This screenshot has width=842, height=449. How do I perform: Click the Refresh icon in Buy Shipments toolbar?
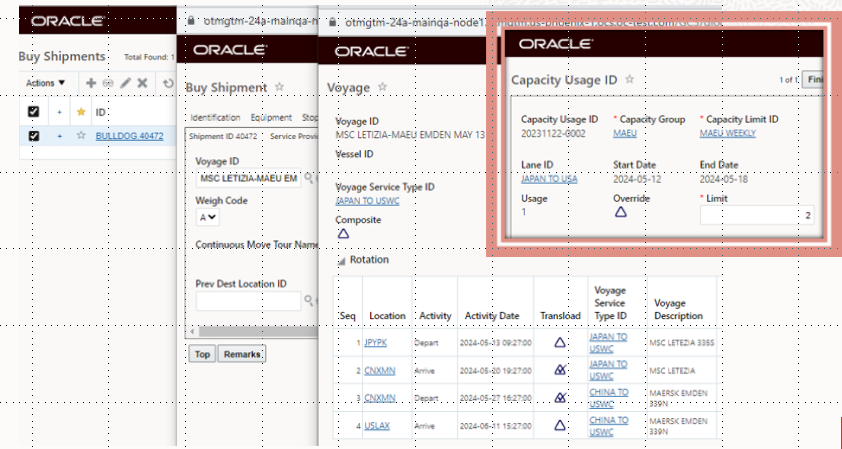[169, 83]
